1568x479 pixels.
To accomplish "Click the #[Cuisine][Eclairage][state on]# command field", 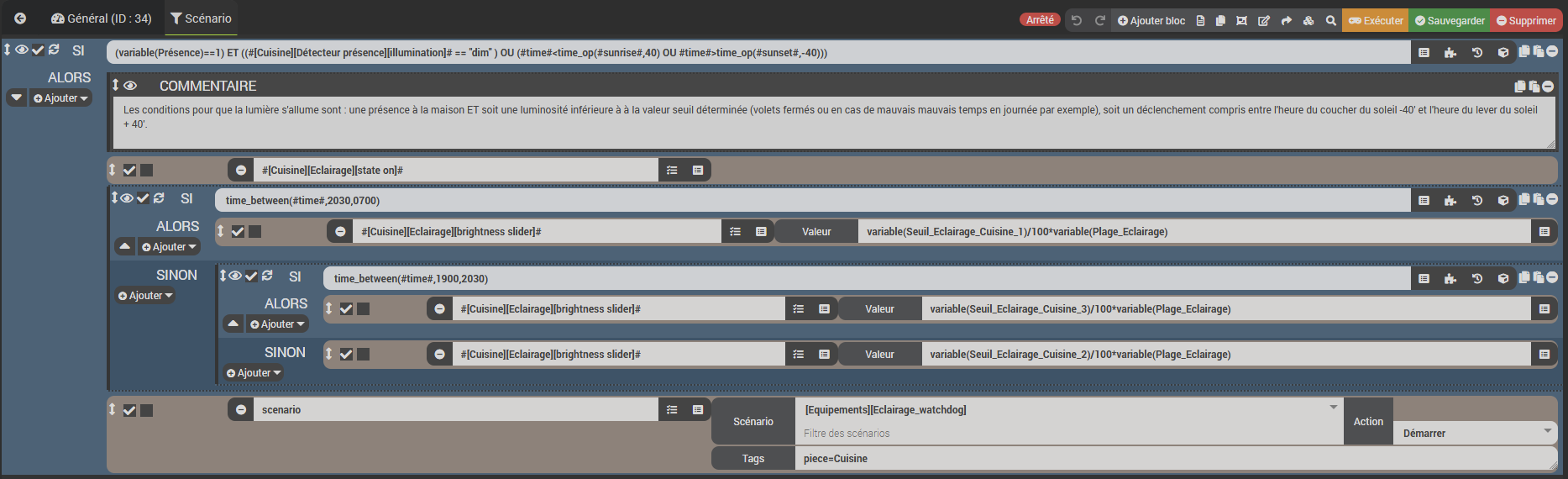I will click(x=456, y=170).
